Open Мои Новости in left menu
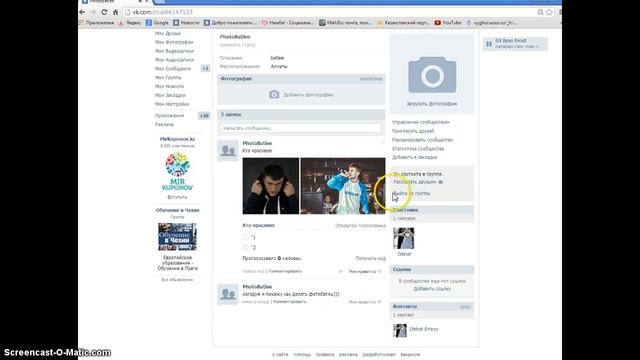The height and width of the screenshot is (360, 640). (169, 87)
